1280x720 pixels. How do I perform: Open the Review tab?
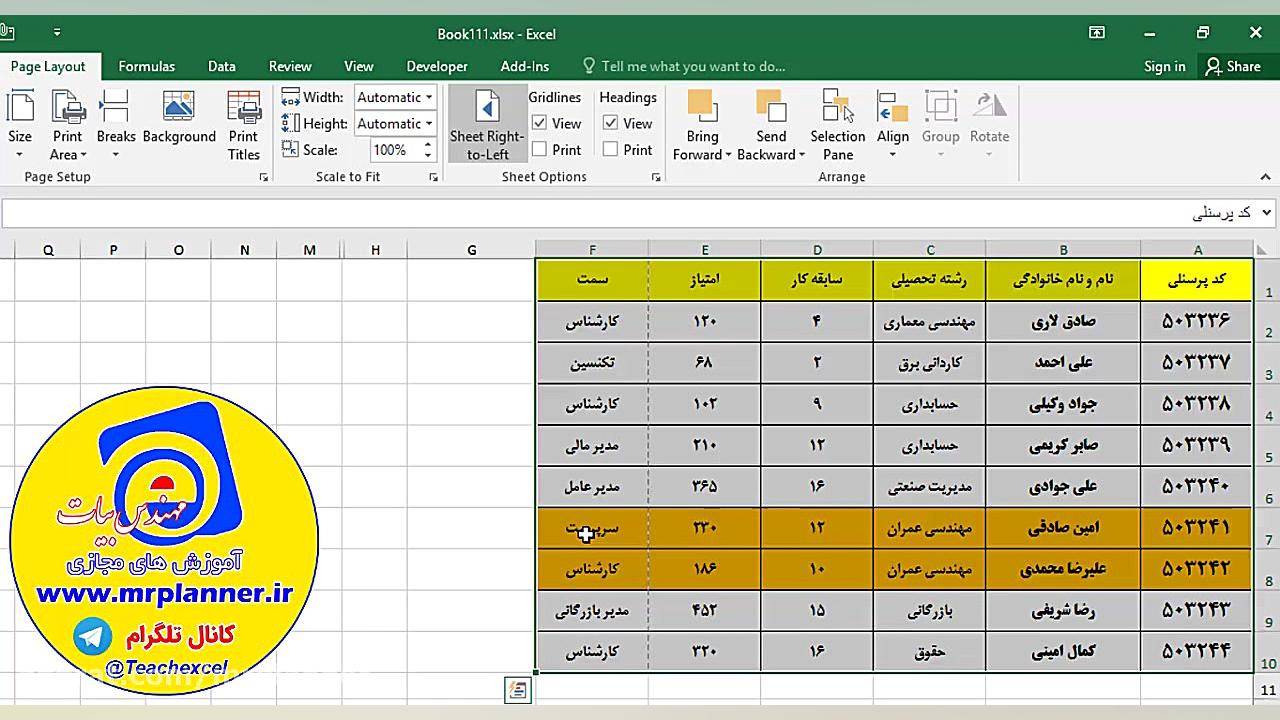[x=290, y=66]
